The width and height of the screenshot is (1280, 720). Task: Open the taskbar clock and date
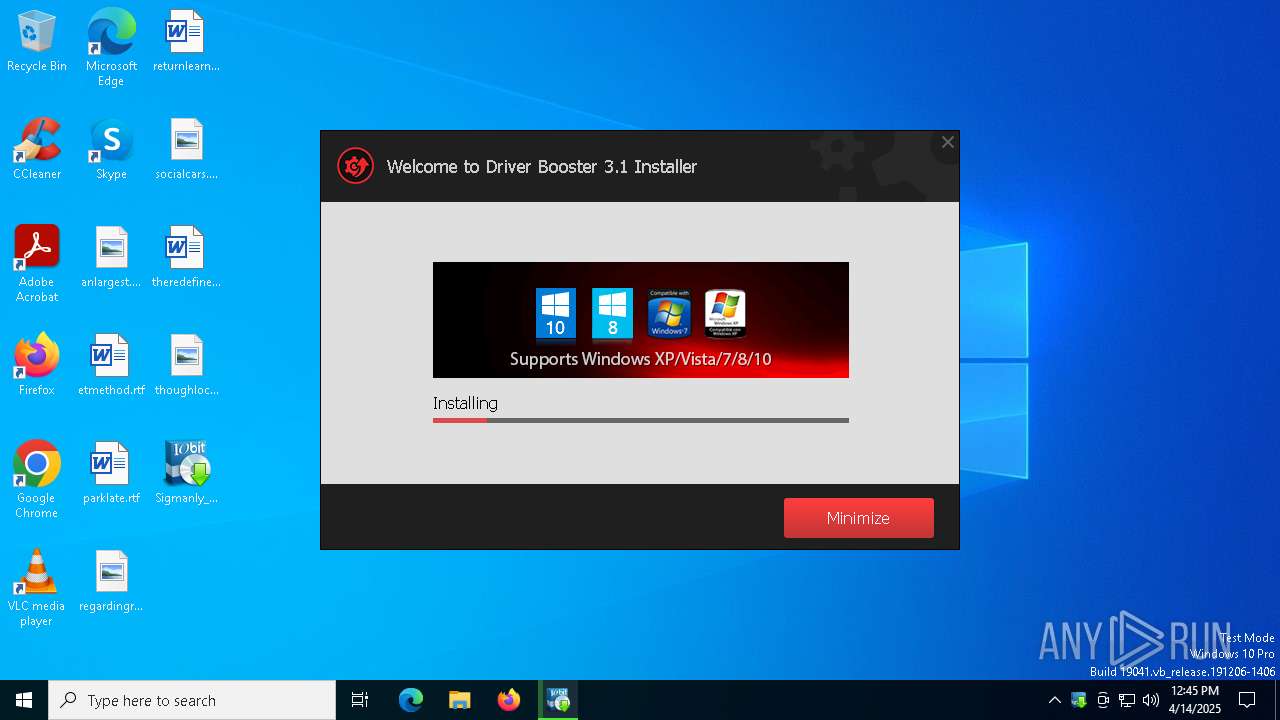pos(1195,700)
